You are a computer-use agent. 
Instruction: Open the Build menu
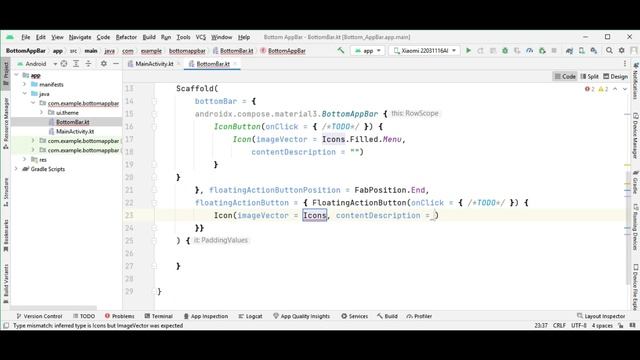tap(149, 37)
